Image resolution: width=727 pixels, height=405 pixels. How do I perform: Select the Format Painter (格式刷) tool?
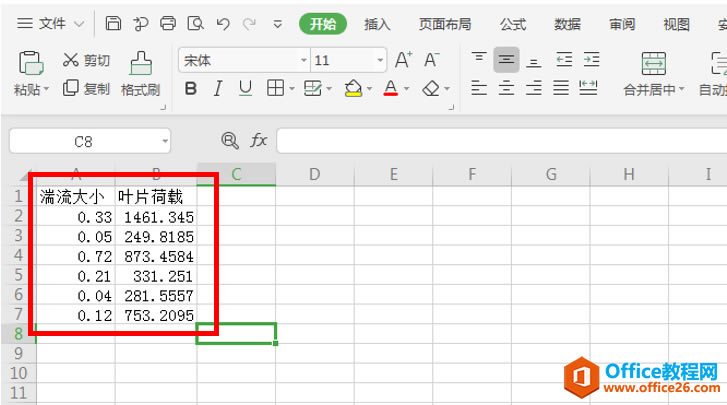point(140,74)
